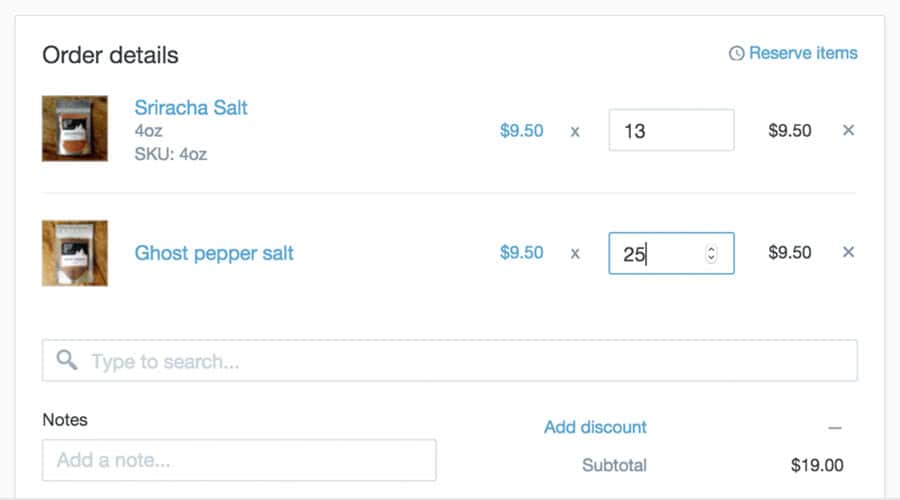Edit the Ghost pepper salt $9.50 unit price
Viewport: 900px width, 500px height.
point(521,252)
